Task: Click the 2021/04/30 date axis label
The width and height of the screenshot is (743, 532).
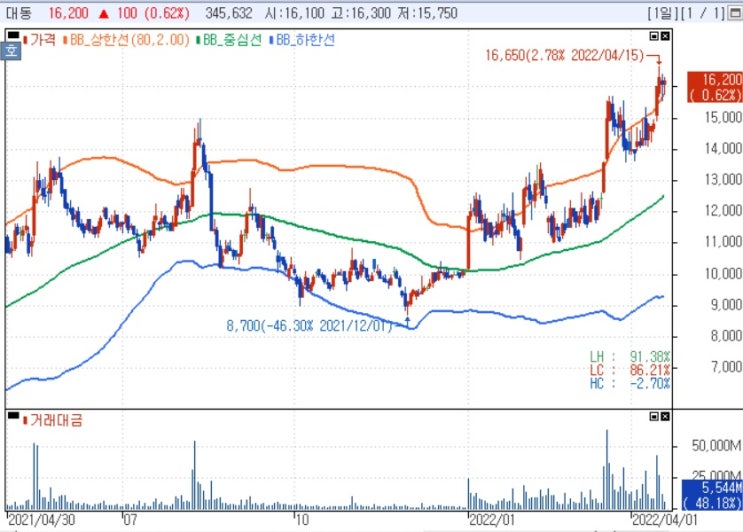Action: (x=42, y=520)
